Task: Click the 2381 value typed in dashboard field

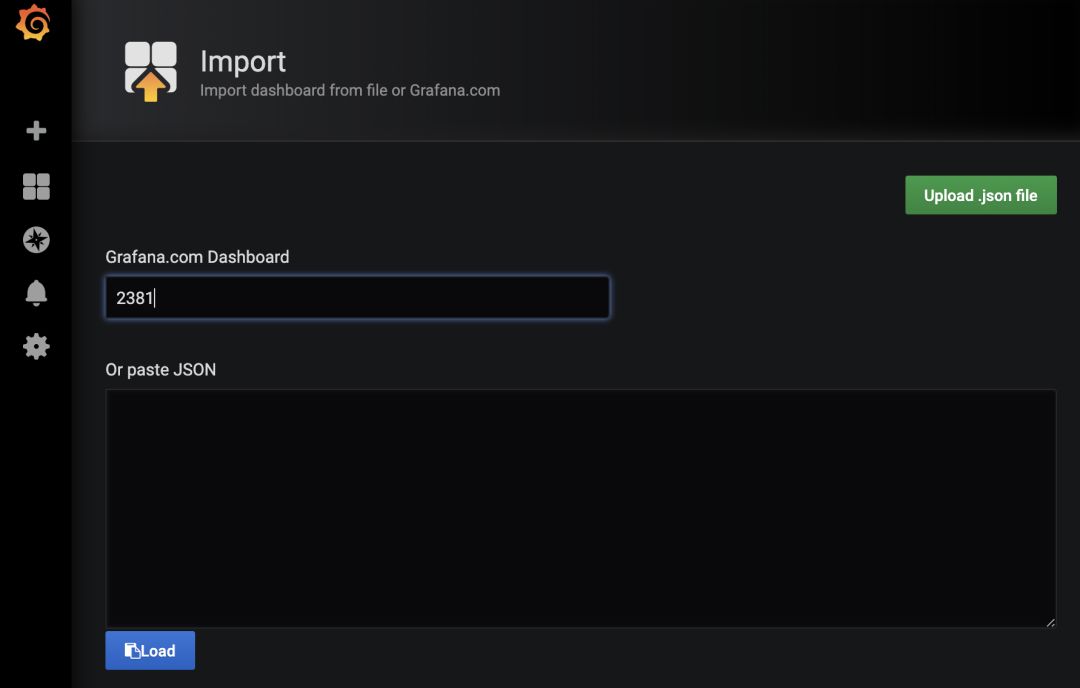Action: (134, 298)
